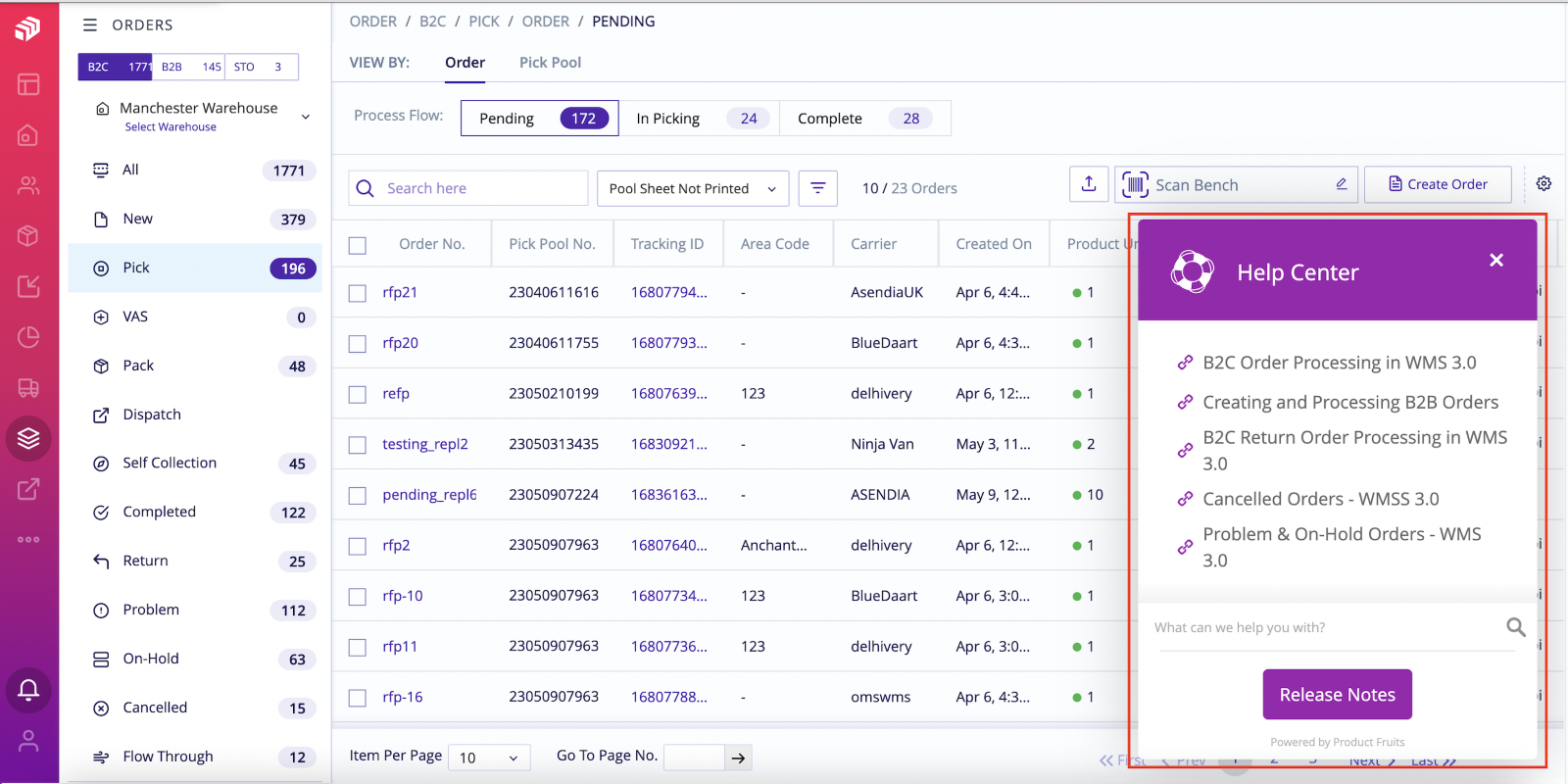Open the notifications bell icon
The image size is (1568, 784).
28,690
